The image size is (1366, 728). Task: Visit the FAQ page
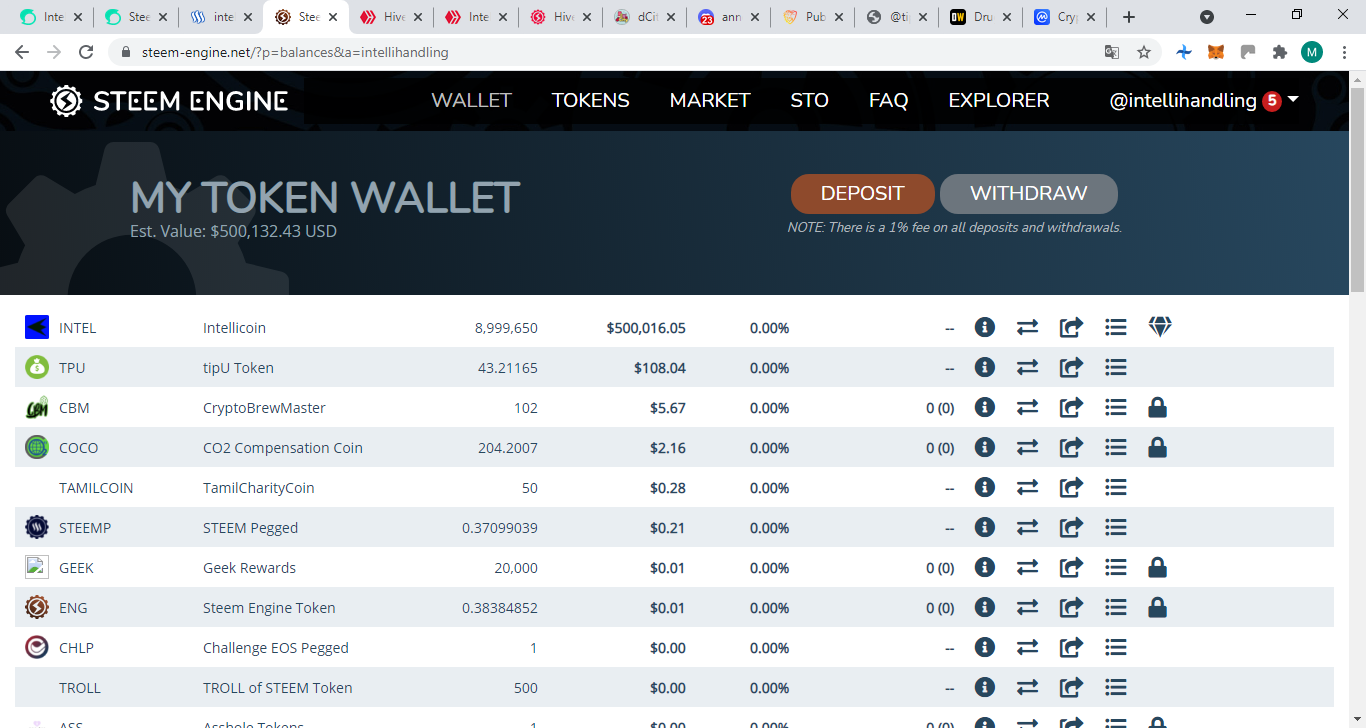pos(888,100)
